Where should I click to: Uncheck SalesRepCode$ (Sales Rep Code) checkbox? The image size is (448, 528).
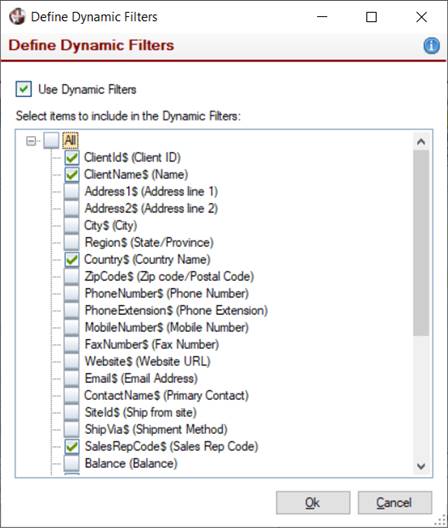pos(72,447)
